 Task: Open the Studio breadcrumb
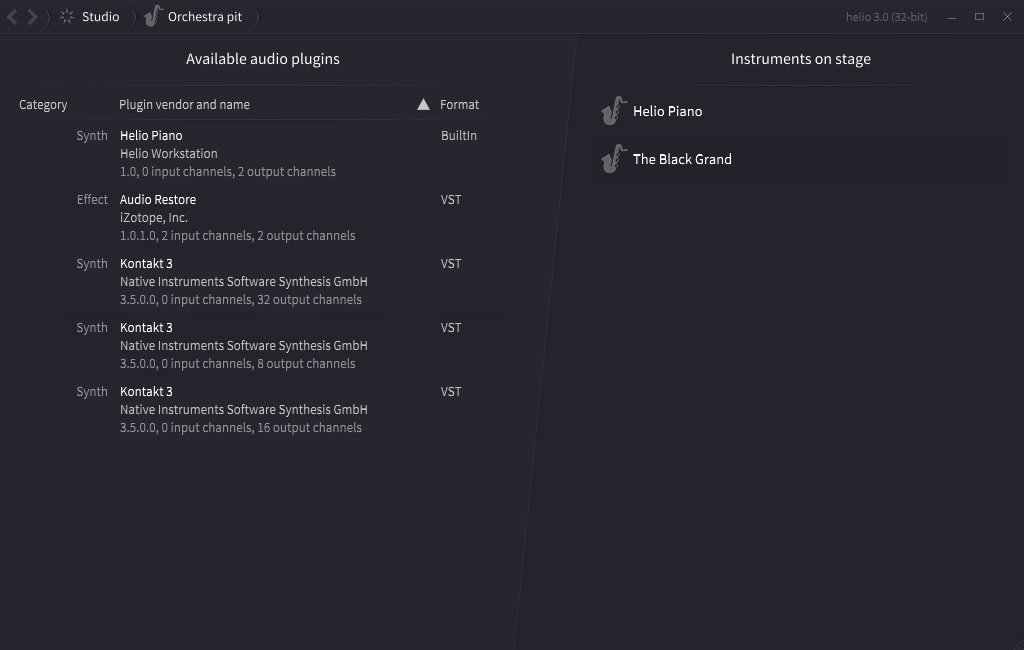click(x=101, y=17)
